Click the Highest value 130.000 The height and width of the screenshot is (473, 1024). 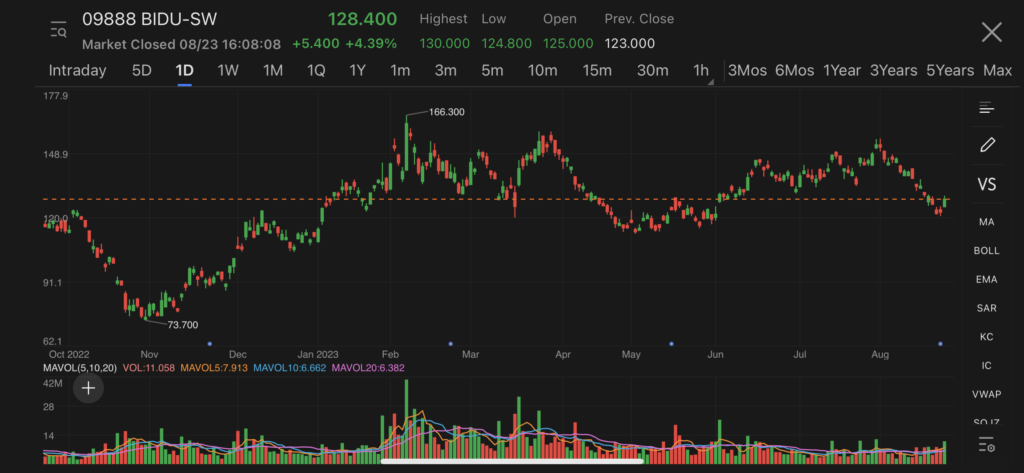444,44
